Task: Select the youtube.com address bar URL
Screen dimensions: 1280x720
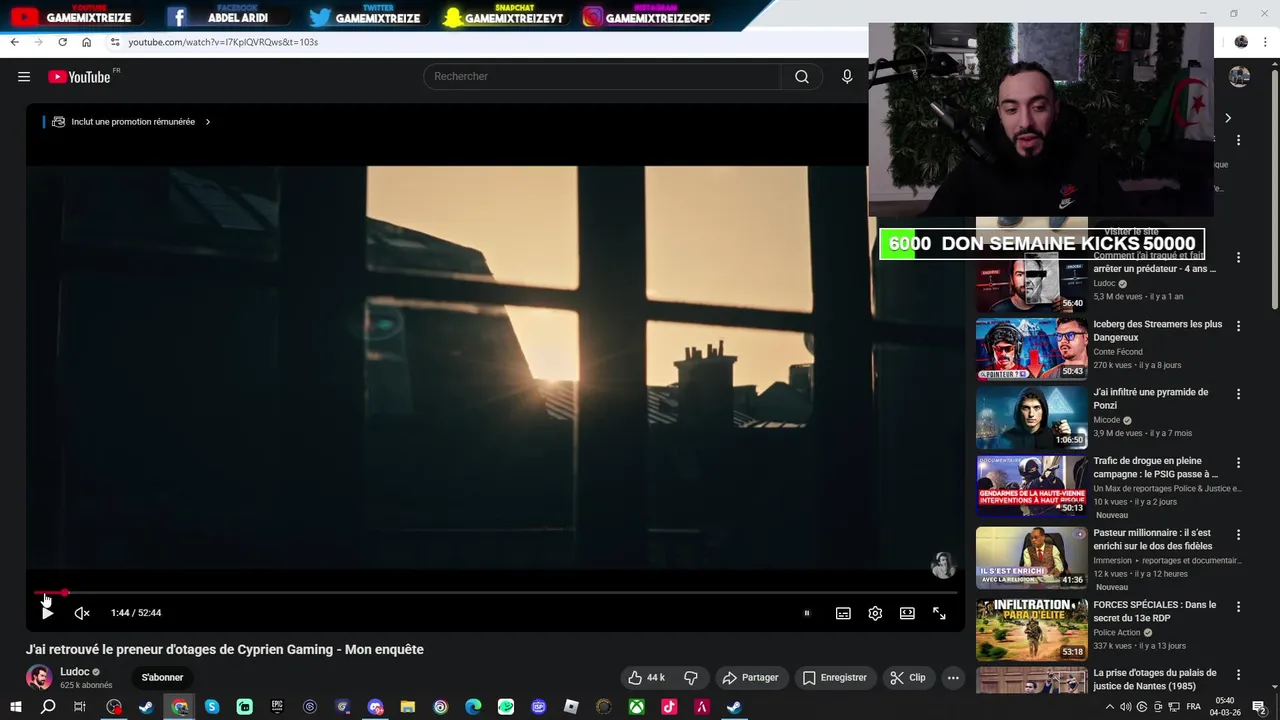Action: pyautogui.click(x=223, y=42)
